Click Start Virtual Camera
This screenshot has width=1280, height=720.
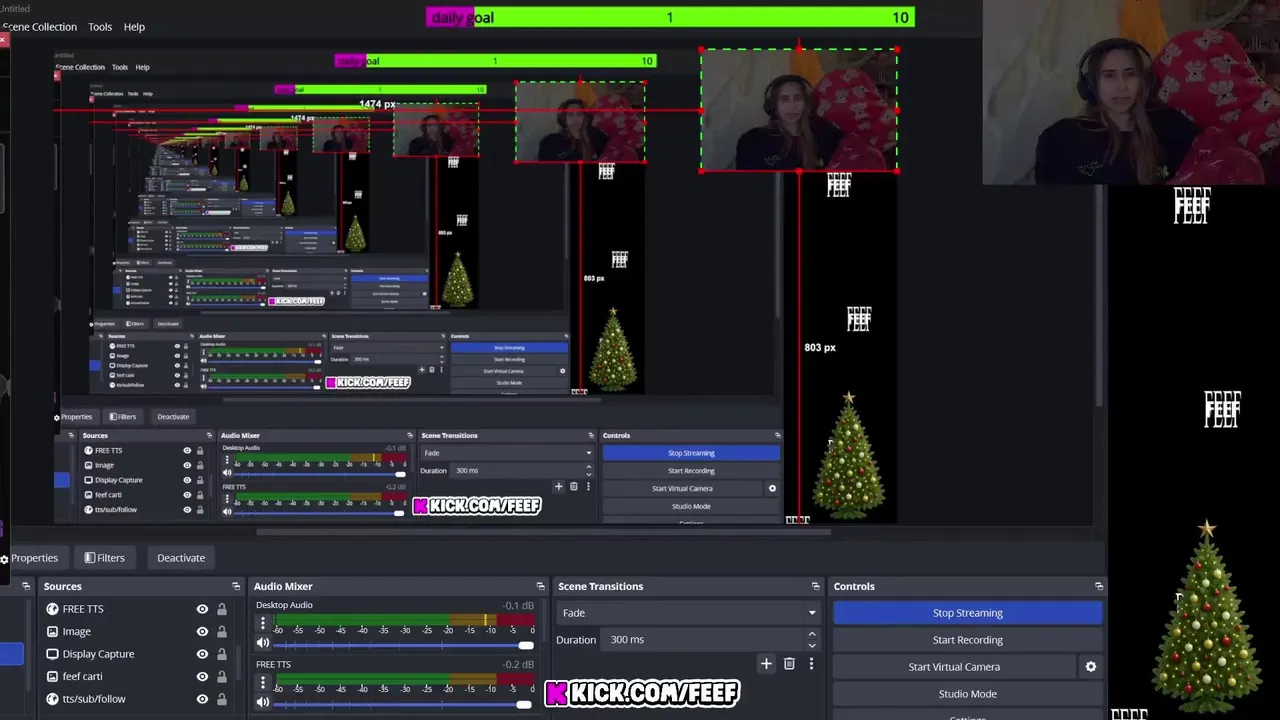[954, 667]
